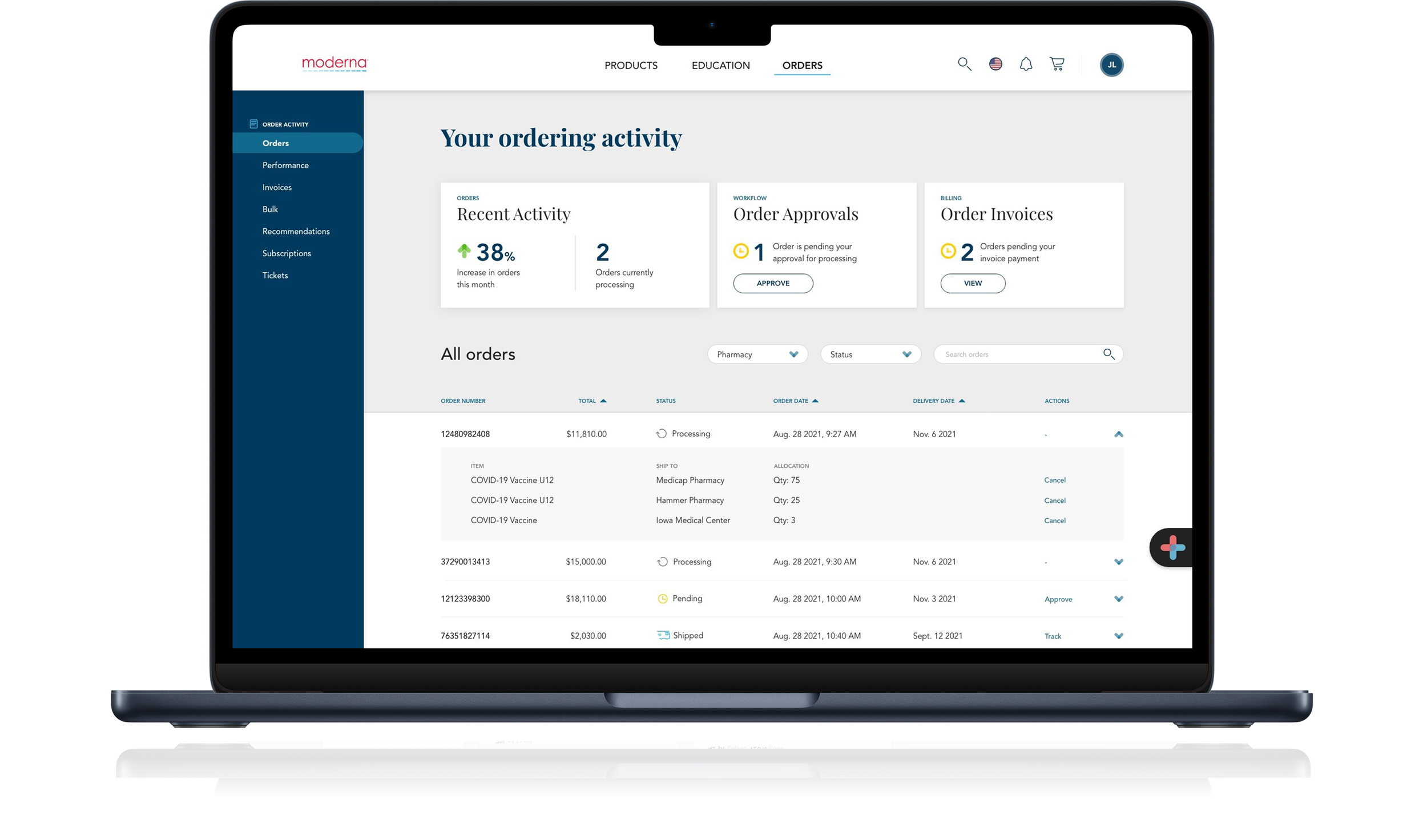Cancel the Medicap Pharmacy allocation

[1054, 480]
